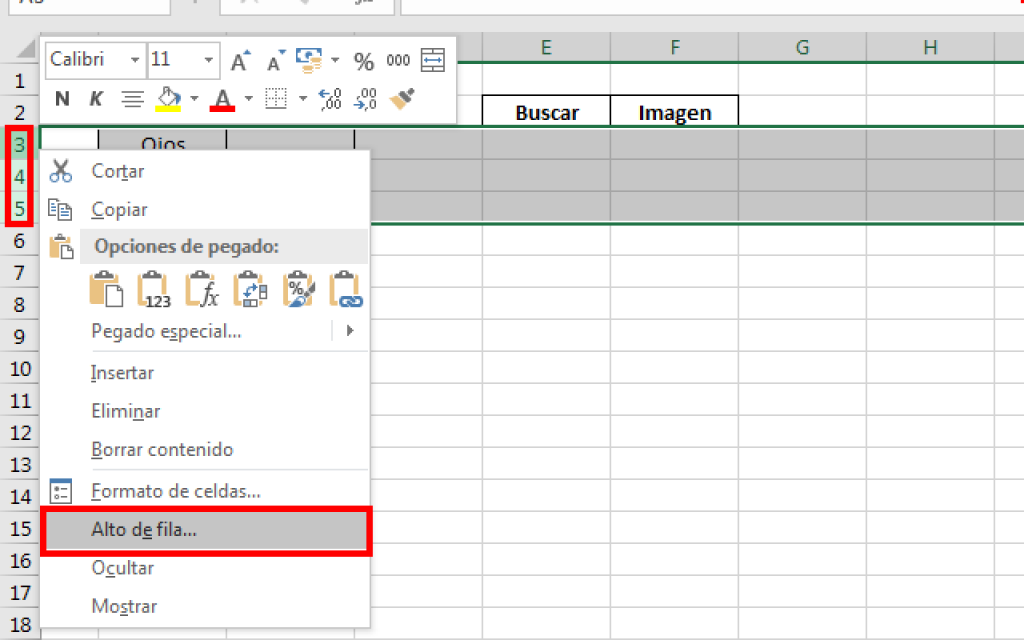1024x640 pixels.
Task: Choose "Ocultar" in the context menu
Action: point(122,568)
